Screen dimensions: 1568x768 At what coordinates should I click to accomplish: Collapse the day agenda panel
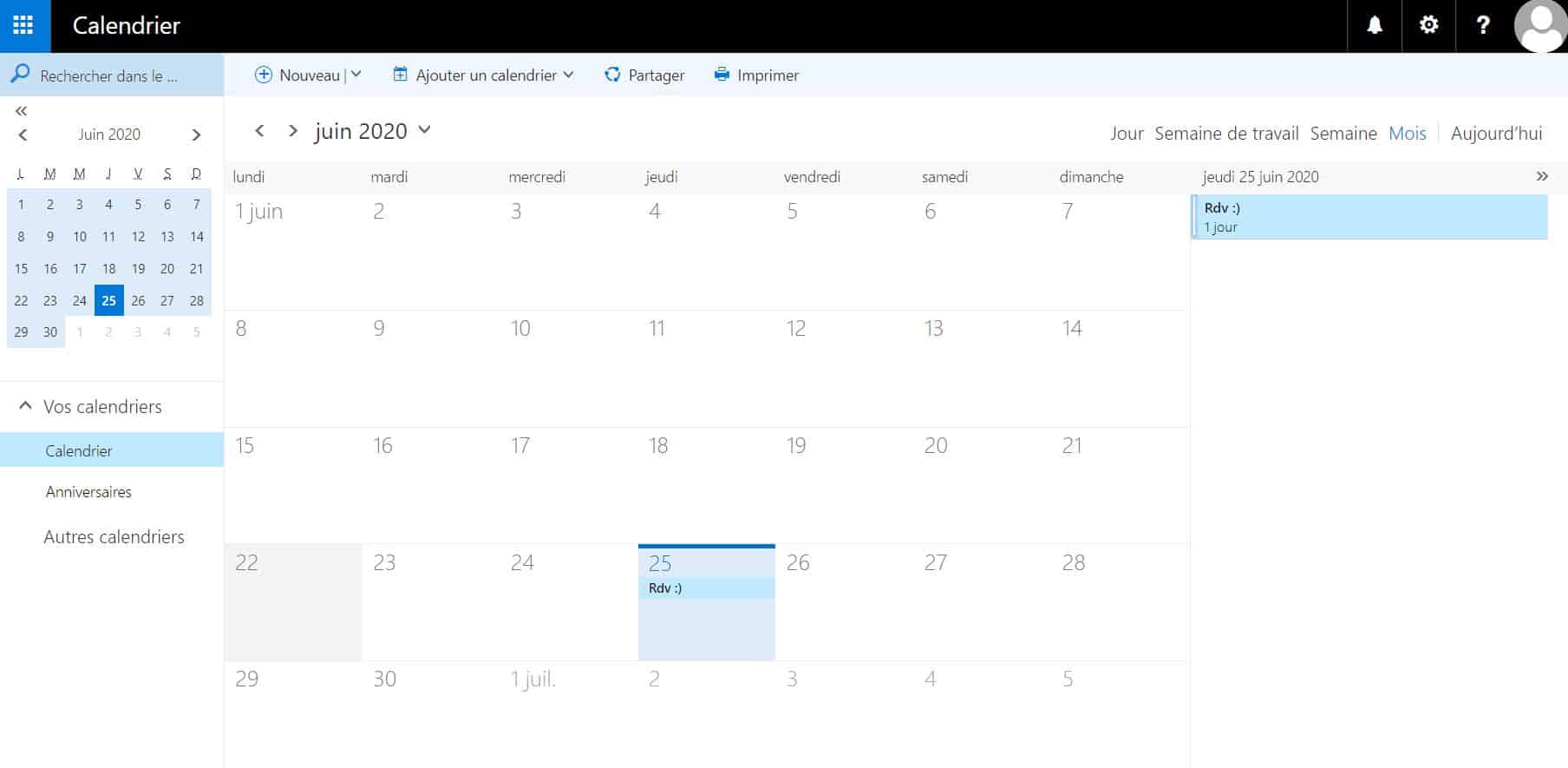(1542, 176)
